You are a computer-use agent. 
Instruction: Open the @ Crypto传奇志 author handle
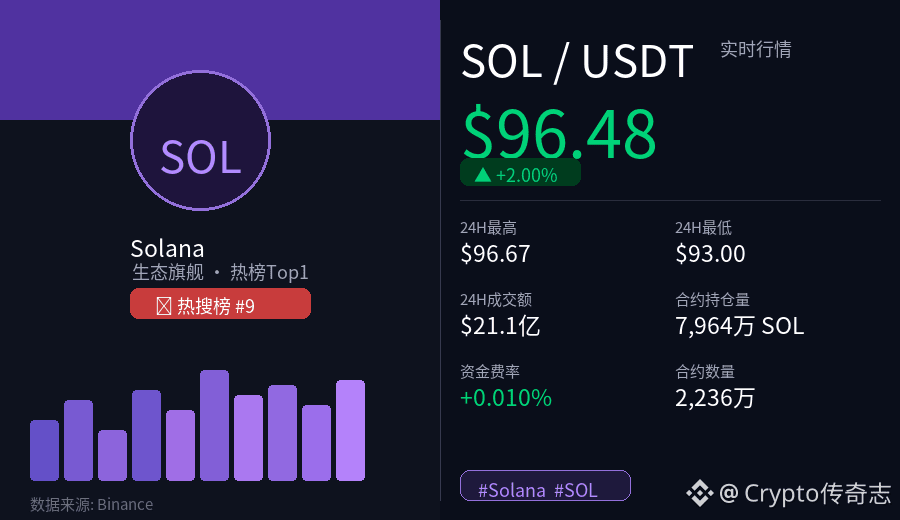pos(805,493)
